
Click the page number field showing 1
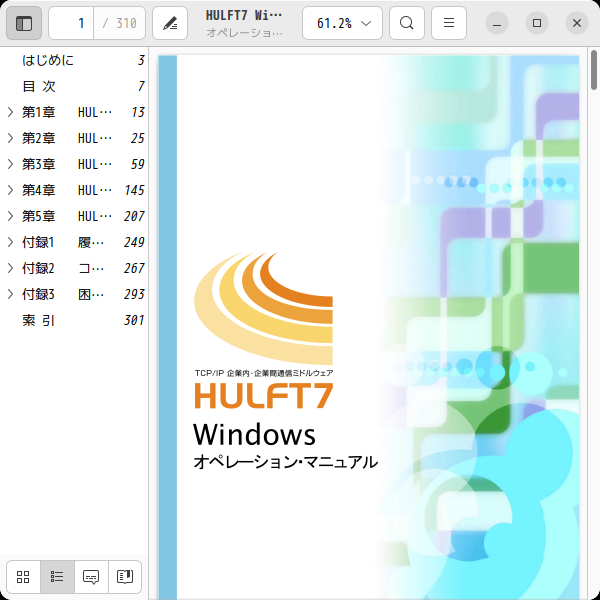[x=71, y=23]
